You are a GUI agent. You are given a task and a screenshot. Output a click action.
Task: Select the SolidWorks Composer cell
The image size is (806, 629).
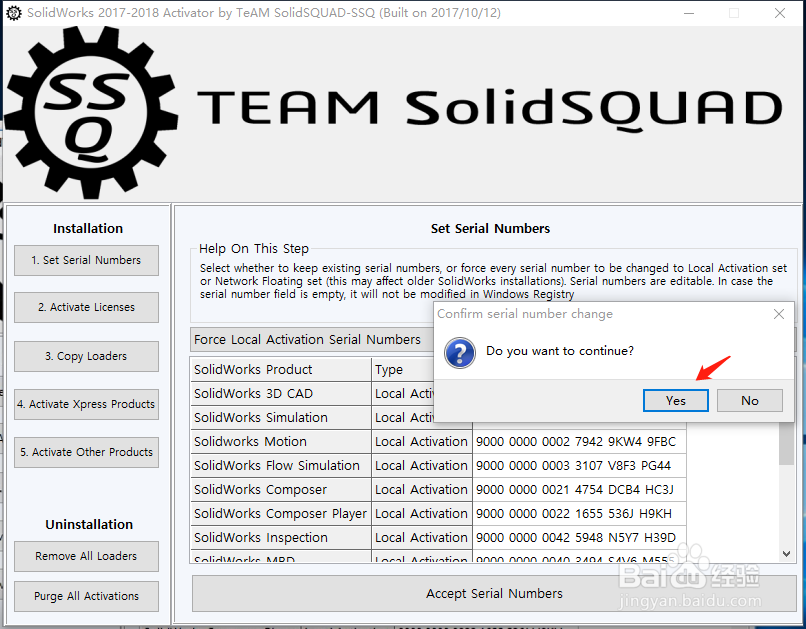280,490
